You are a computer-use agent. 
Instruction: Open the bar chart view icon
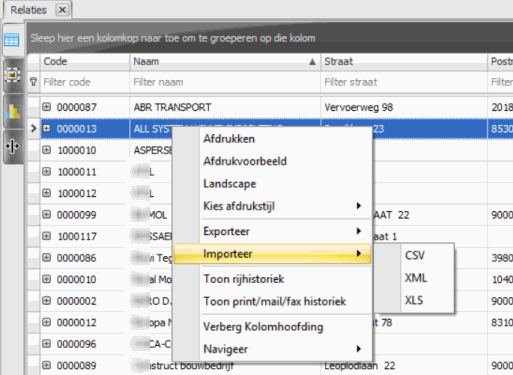coord(13,111)
